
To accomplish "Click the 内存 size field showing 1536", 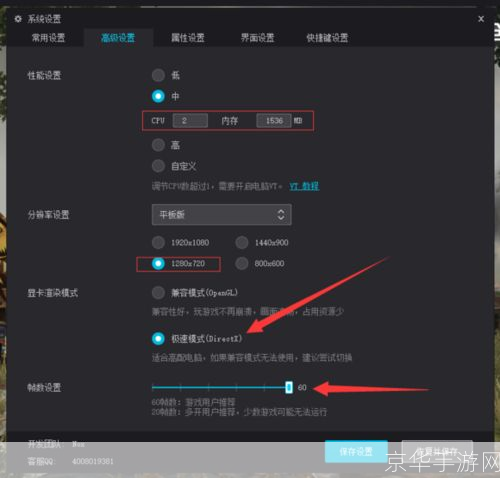I will pyautogui.click(x=274, y=121).
